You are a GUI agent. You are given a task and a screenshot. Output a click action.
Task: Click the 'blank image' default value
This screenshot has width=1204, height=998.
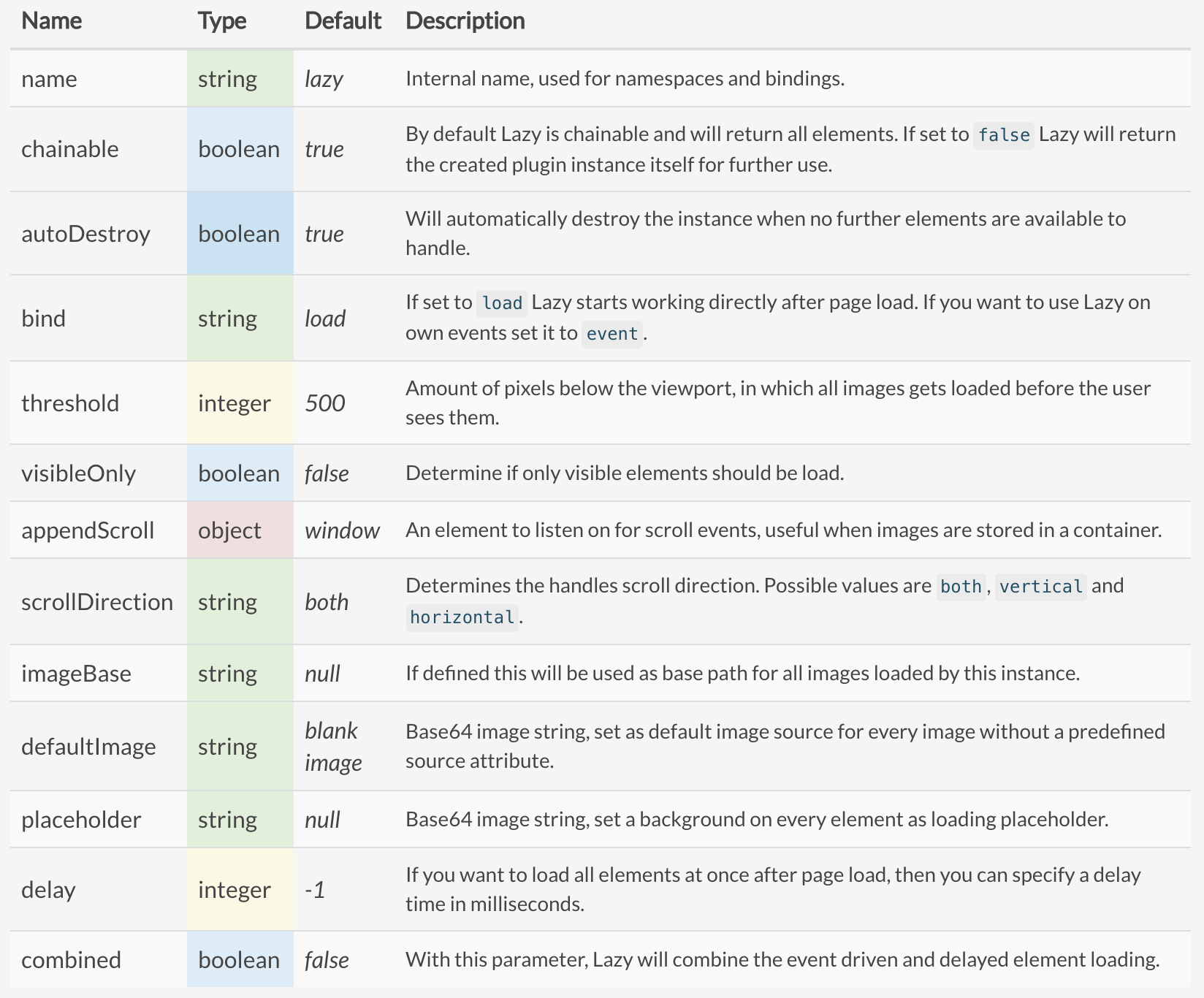(x=332, y=747)
